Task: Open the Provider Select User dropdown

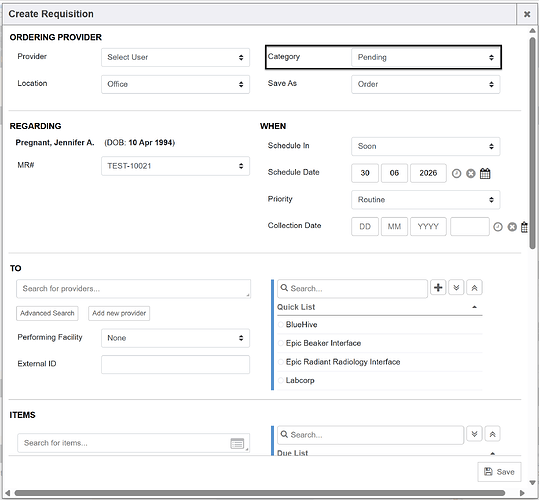Action: click(x=175, y=57)
